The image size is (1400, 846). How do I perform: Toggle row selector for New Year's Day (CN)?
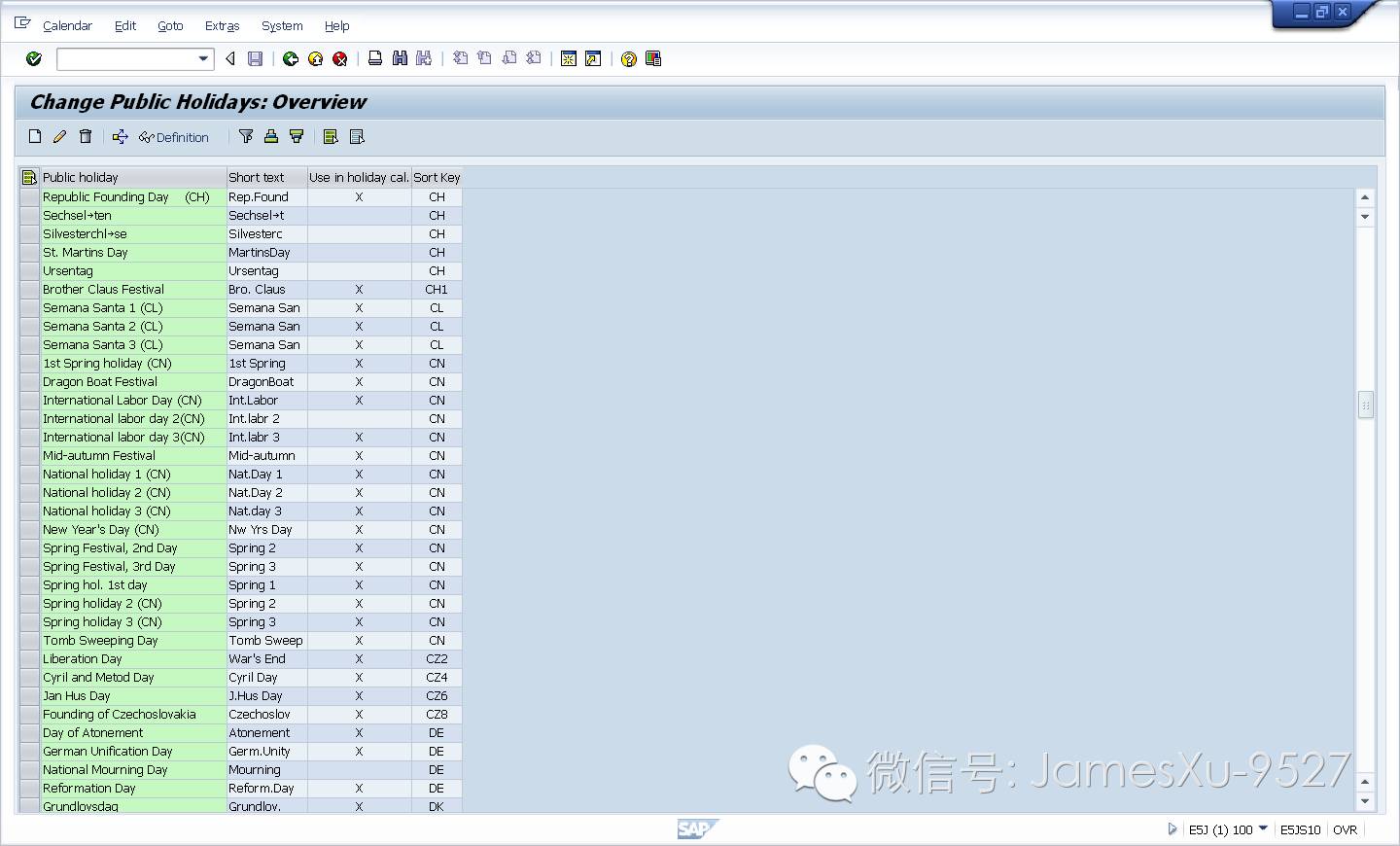[29, 530]
